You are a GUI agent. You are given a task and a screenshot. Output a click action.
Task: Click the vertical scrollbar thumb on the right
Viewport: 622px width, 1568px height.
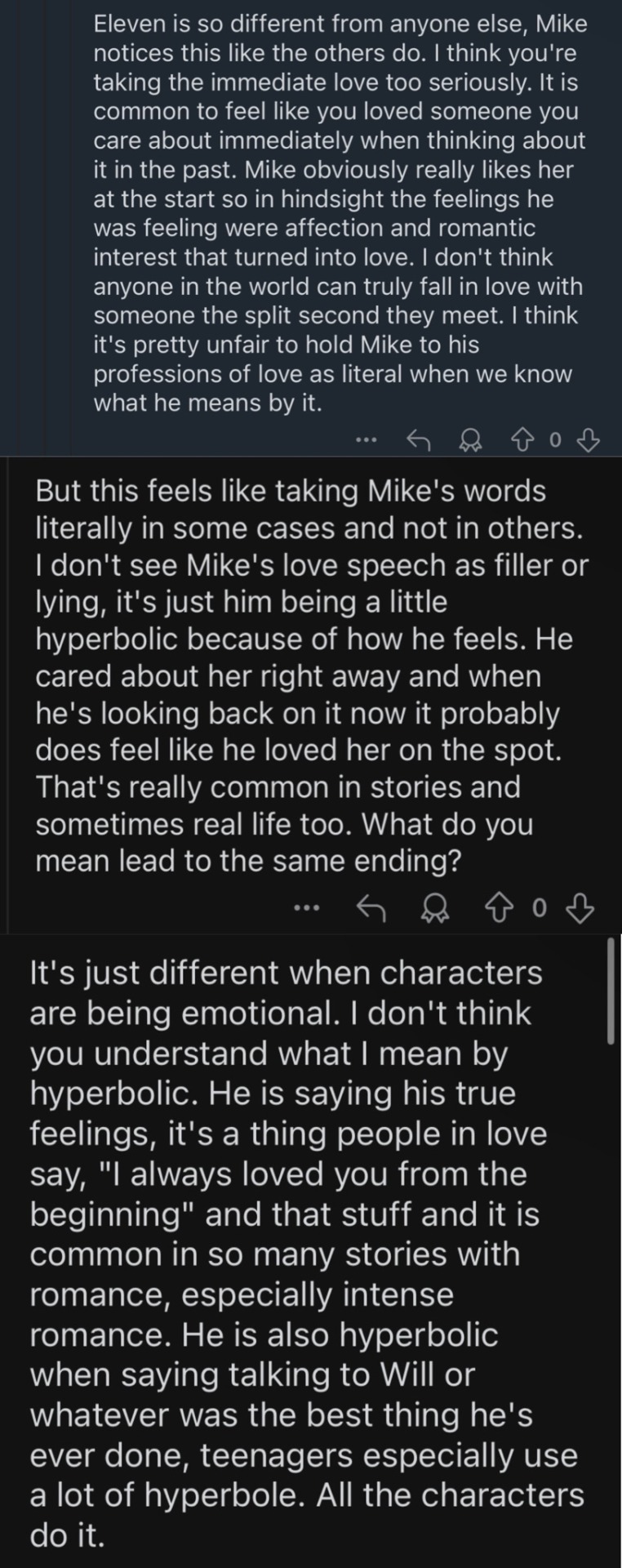click(611, 991)
